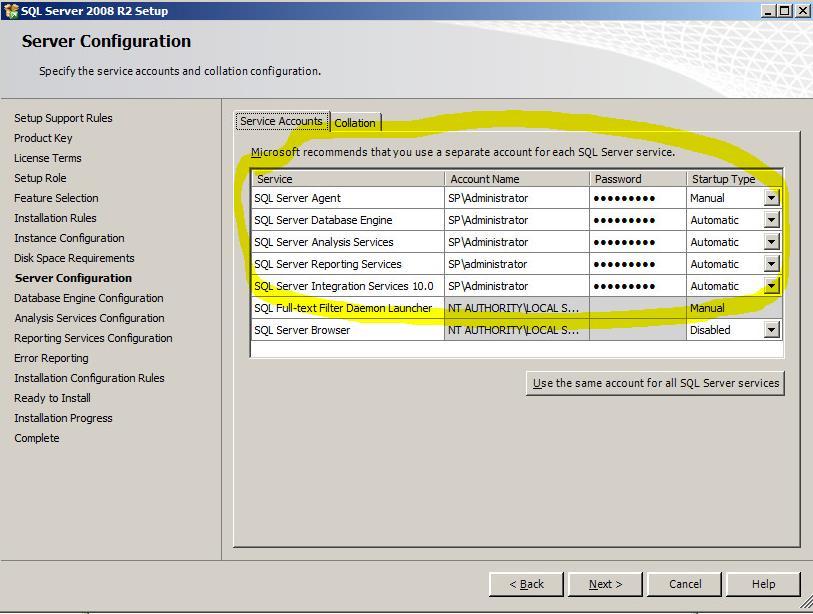The image size is (813, 614).
Task: Select the 'SQL Full-text Filter Daemon Launcher' service name
Action: [x=343, y=308]
